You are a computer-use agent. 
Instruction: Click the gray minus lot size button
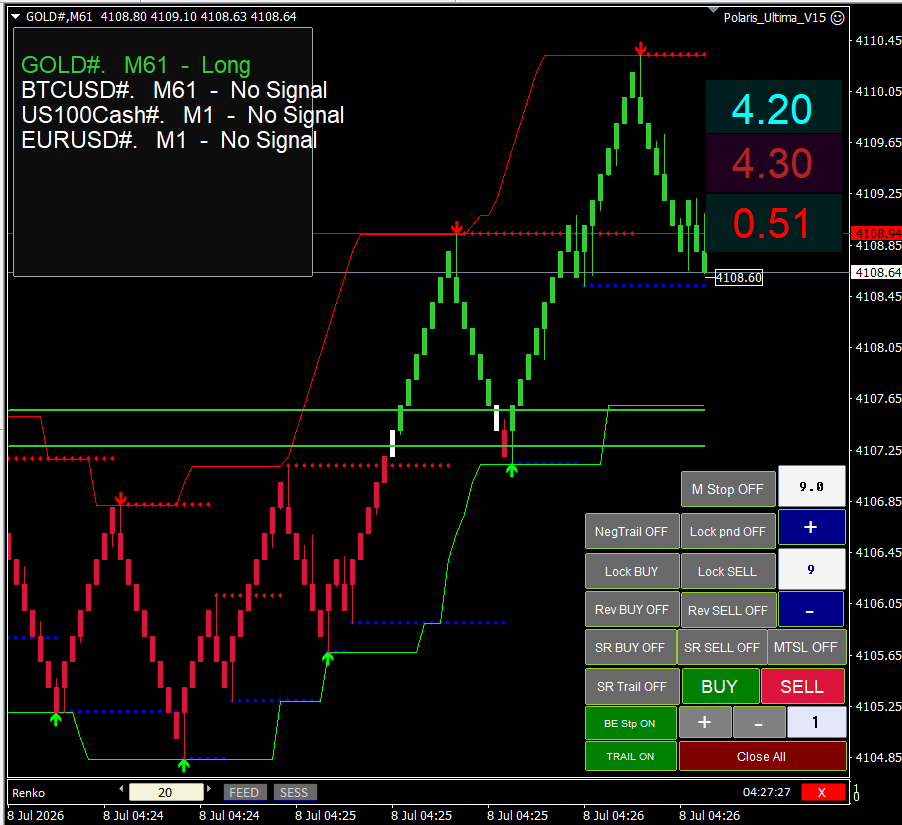759,722
